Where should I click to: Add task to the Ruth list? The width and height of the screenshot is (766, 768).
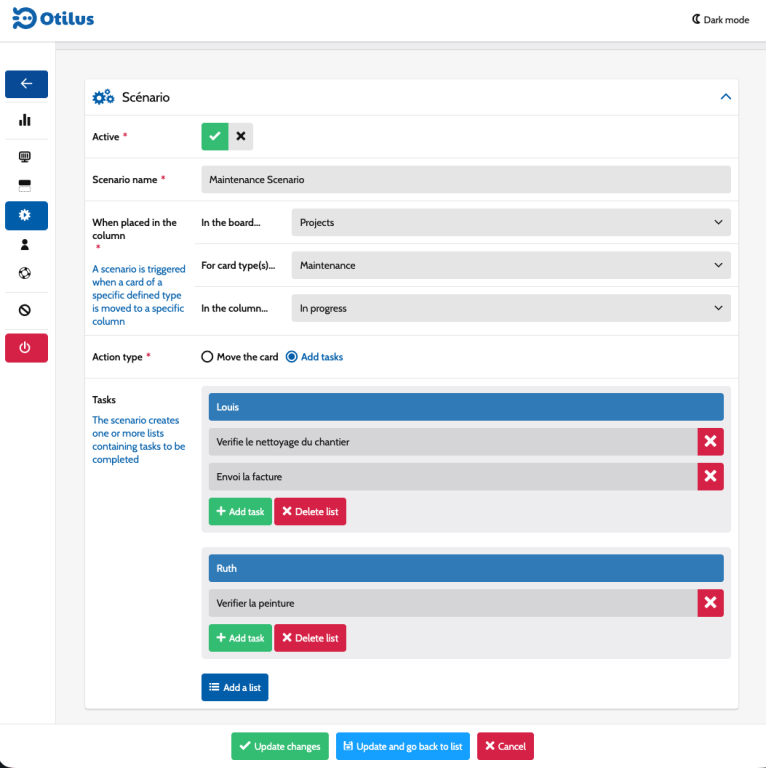pyautogui.click(x=240, y=638)
